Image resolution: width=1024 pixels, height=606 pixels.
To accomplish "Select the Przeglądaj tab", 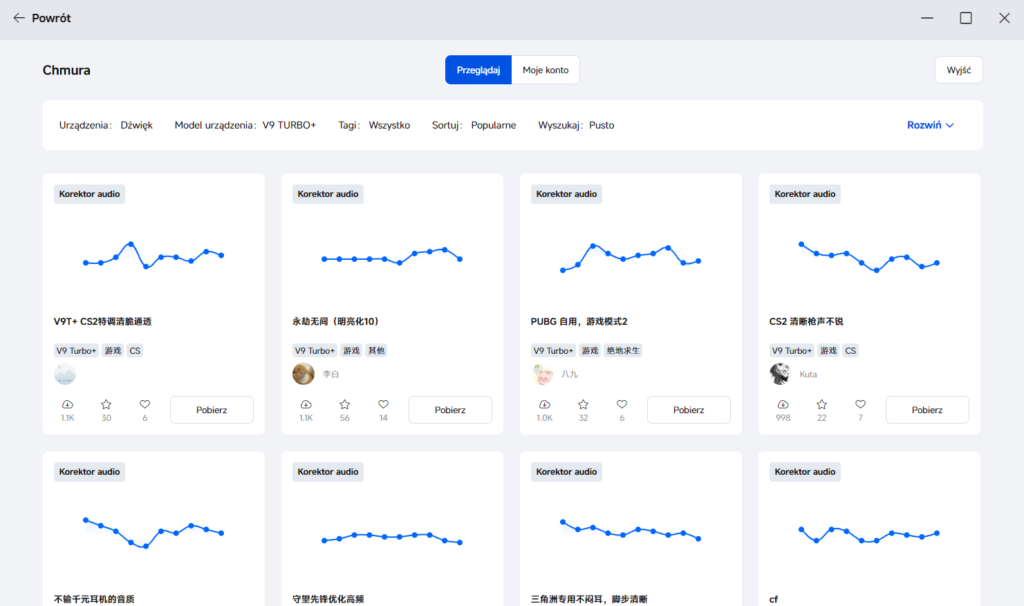I will [x=478, y=70].
